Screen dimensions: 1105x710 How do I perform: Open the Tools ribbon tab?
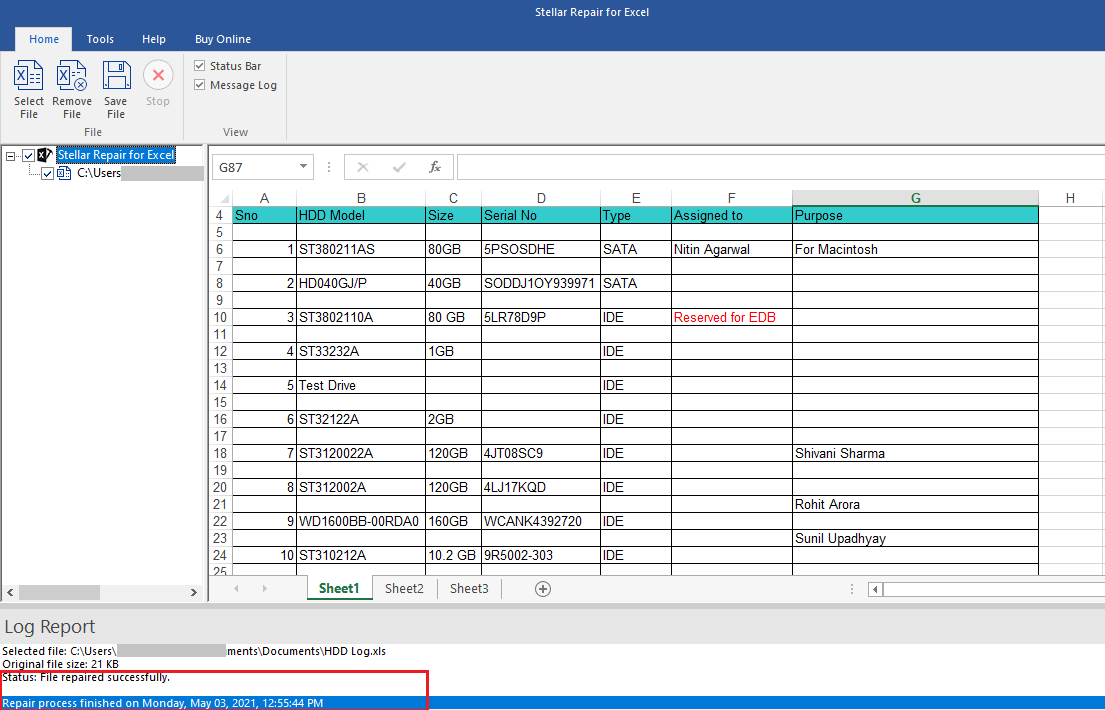100,39
